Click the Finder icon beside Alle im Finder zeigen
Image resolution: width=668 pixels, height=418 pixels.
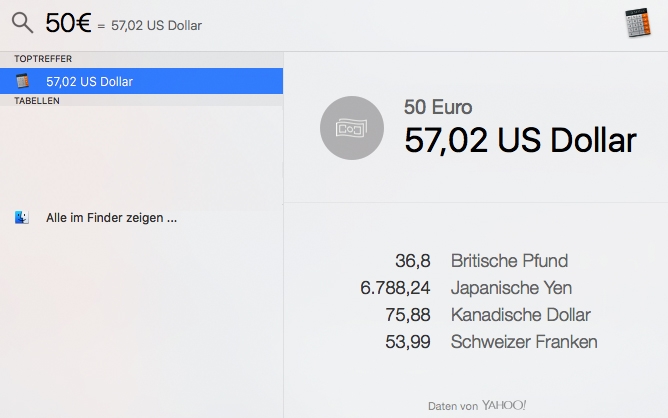pyautogui.click(x=22, y=217)
